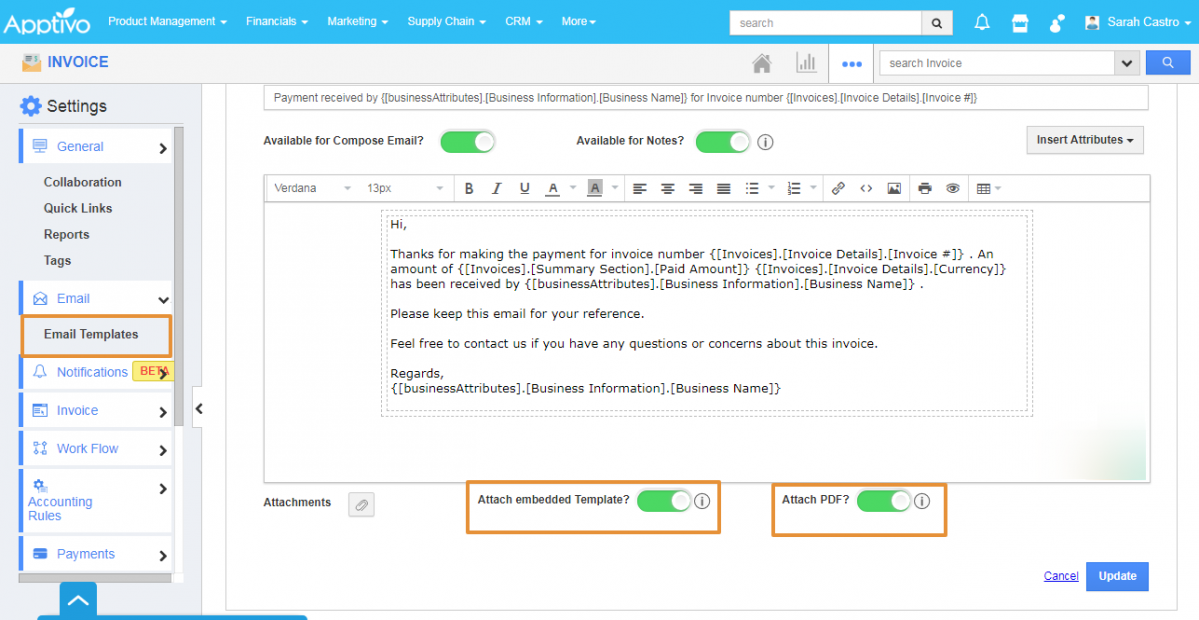Disable the Attach PDF toggle
Viewport: 1199px width, 620px height.
point(884,500)
